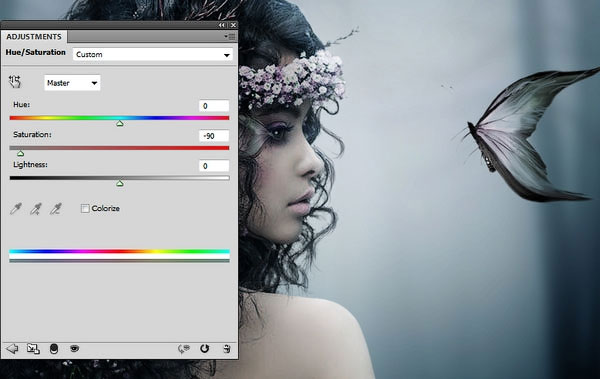The image size is (600, 379).
Task: Click the Hue value field
Action: [214, 106]
